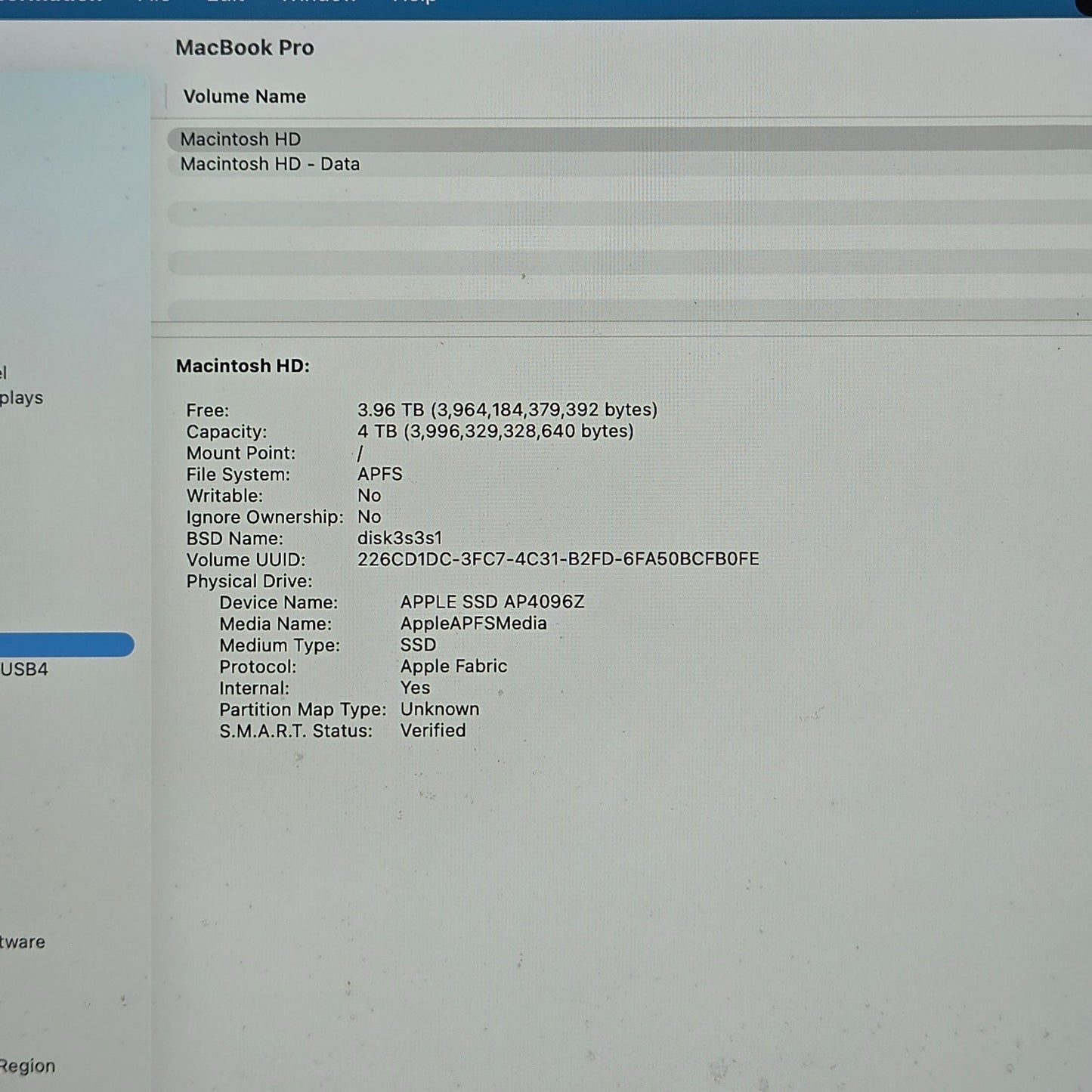Click the 'Capacity:' label

pos(227,432)
